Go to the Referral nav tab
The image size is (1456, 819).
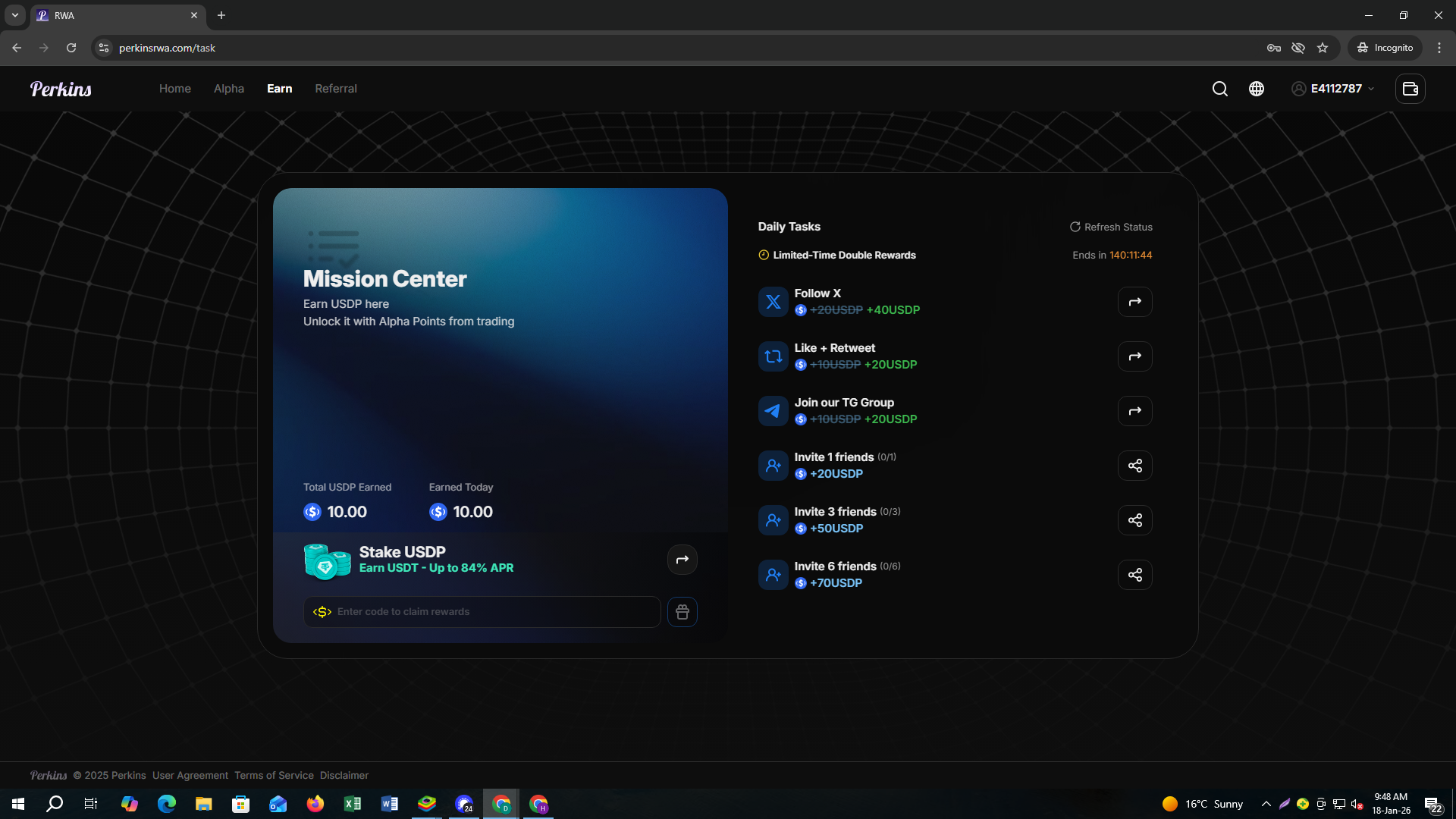[335, 89]
